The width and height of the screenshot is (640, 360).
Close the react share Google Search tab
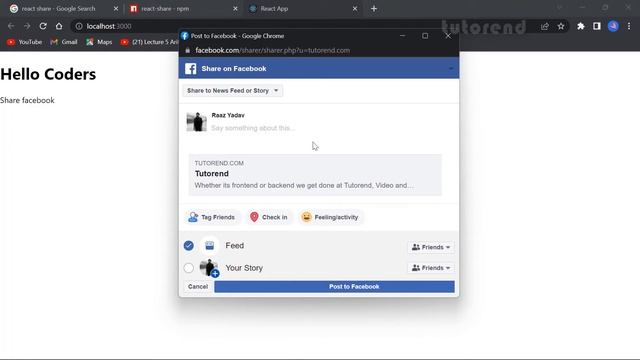pos(116,9)
